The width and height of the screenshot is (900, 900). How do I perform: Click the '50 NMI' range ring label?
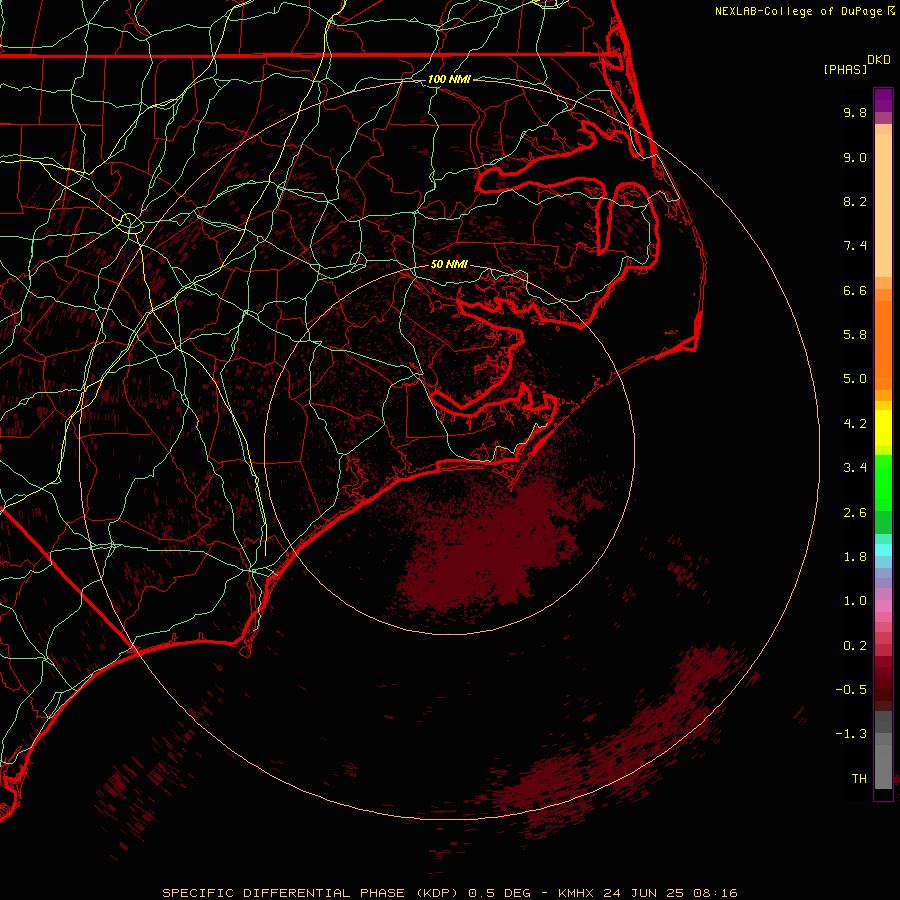449,264
